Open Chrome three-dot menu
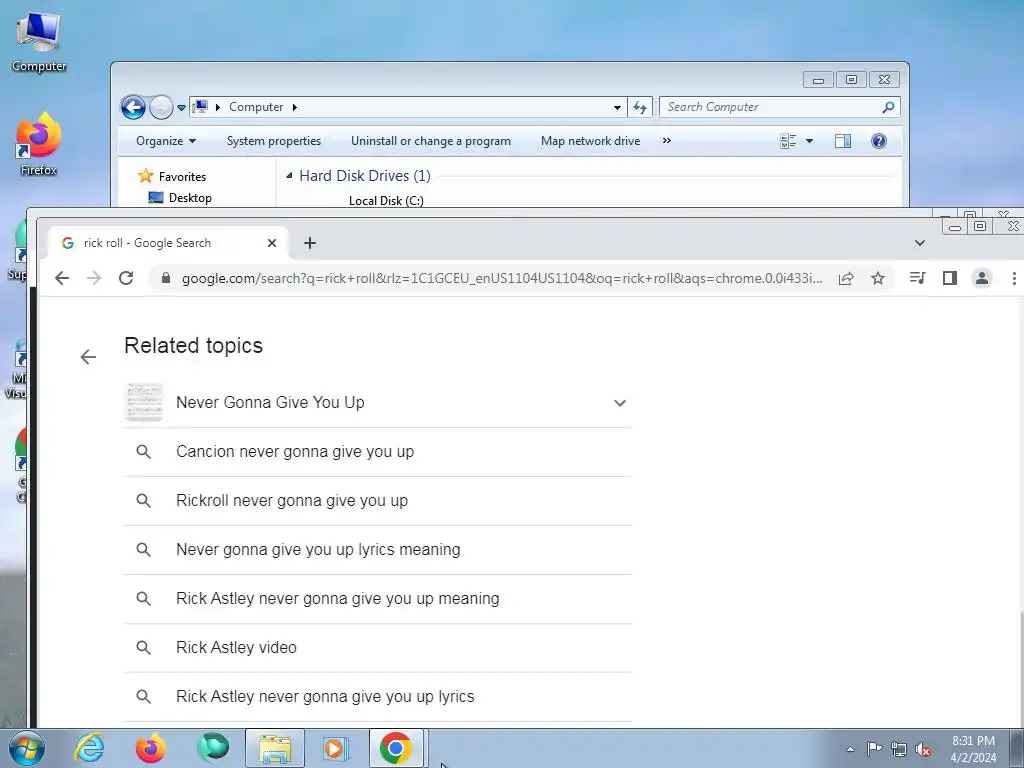 point(1014,278)
